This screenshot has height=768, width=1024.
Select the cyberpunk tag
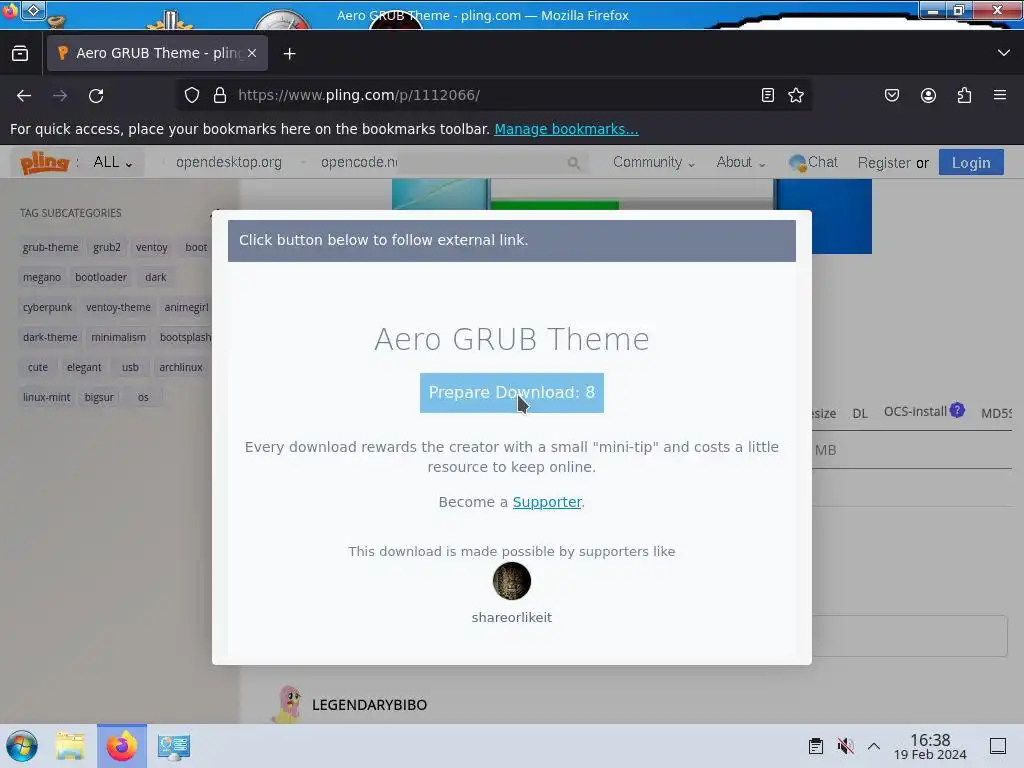tap(47, 308)
